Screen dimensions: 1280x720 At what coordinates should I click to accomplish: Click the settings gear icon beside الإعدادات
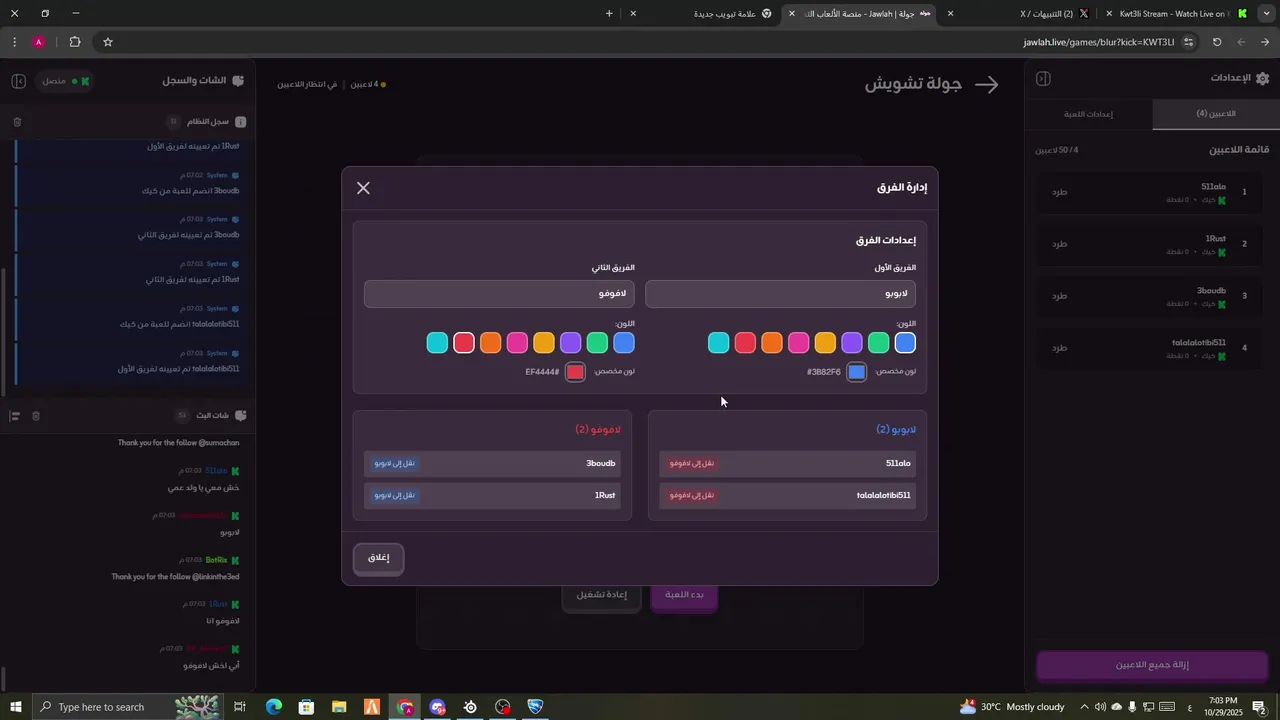click(x=1262, y=78)
